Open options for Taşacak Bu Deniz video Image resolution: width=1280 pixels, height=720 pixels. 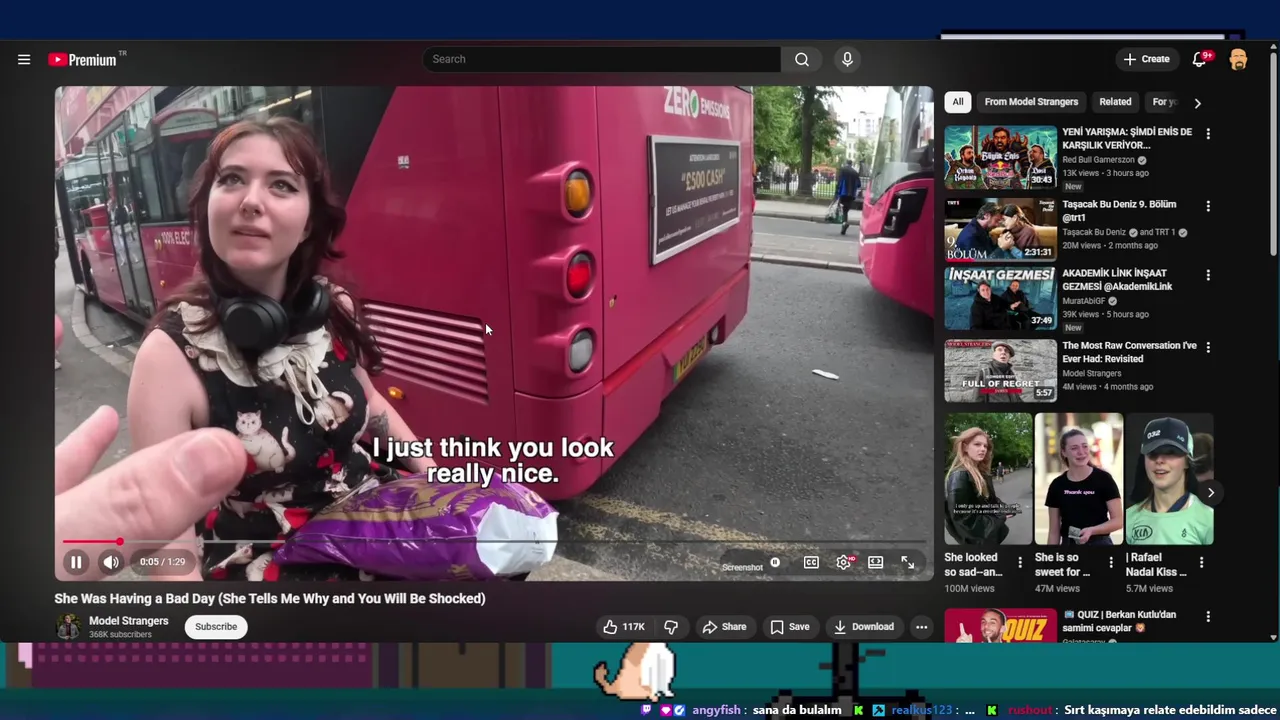pyautogui.click(x=1208, y=206)
